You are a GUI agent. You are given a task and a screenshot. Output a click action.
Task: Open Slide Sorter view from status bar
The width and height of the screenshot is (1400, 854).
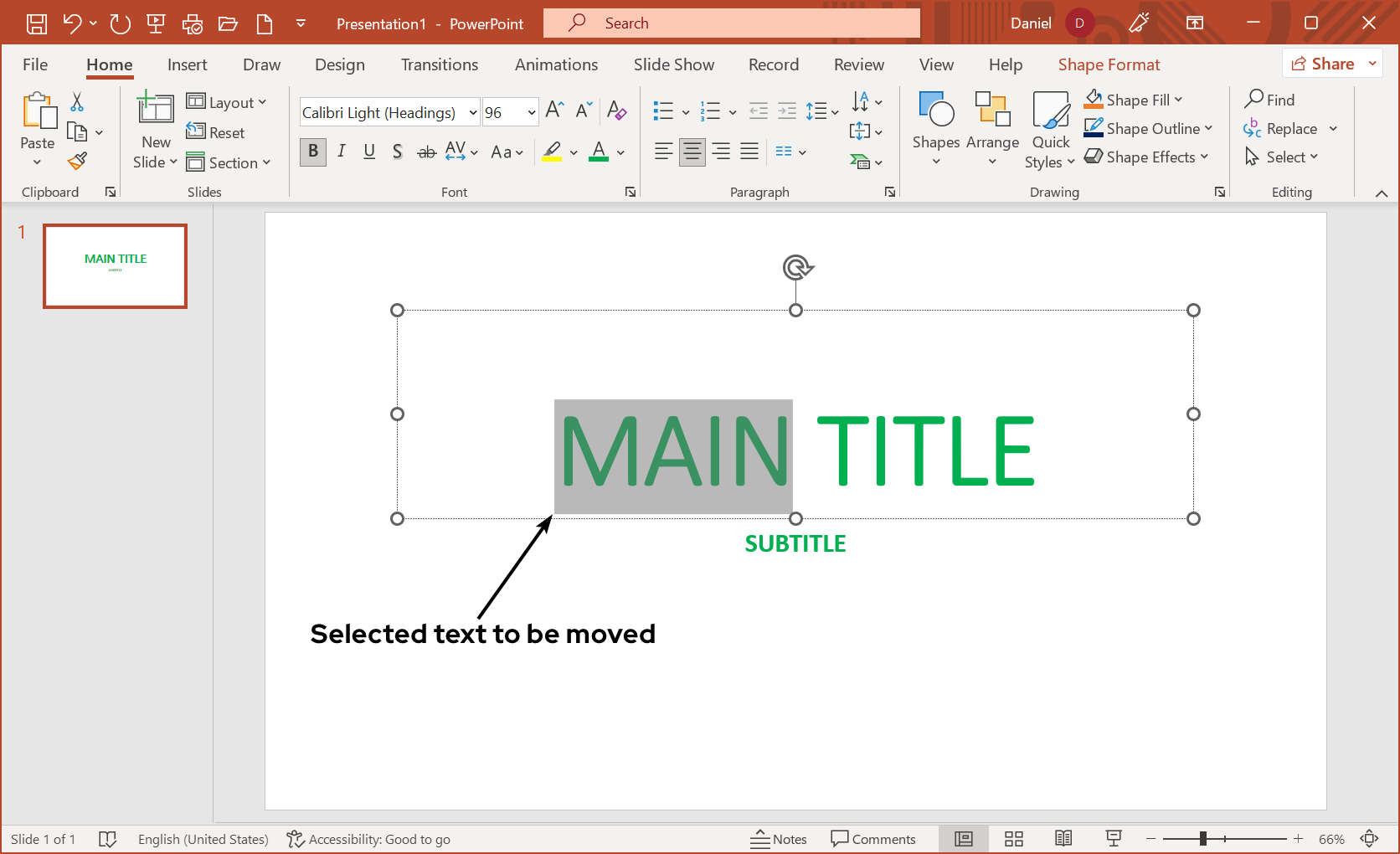(x=1014, y=839)
